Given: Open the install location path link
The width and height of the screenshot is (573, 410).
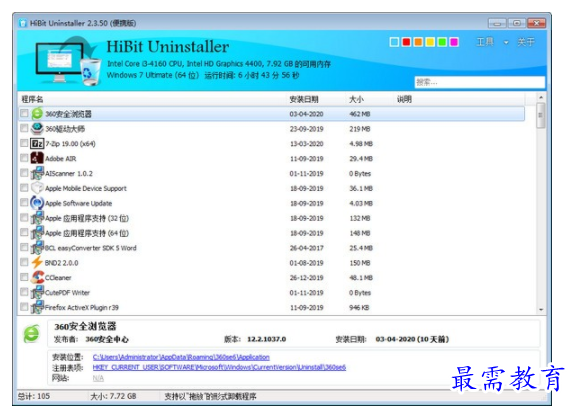Looking at the screenshot, I should tap(181, 357).
